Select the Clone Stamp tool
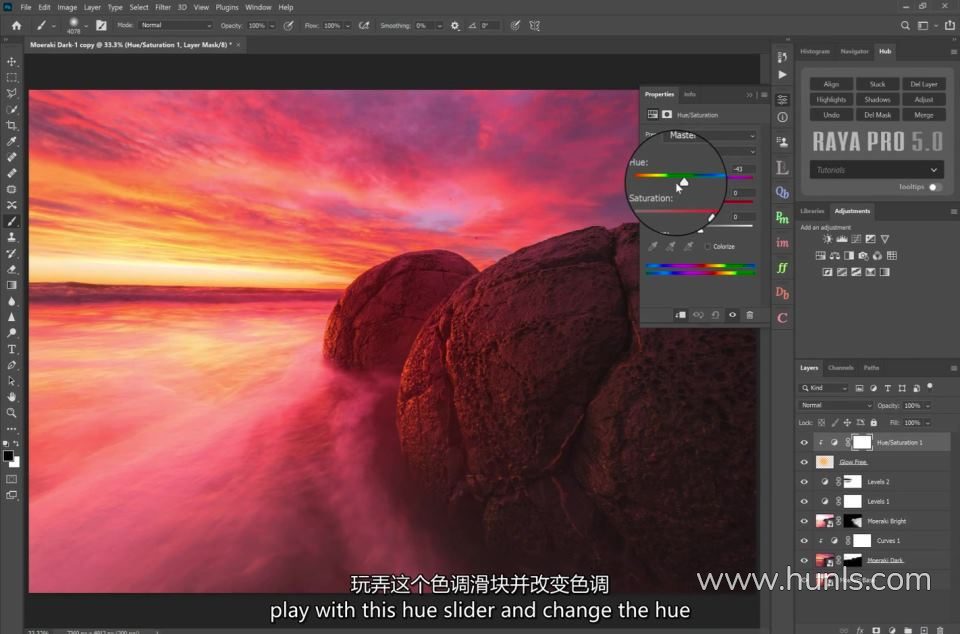Image resolution: width=960 pixels, height=634 pixels. (12, 237)
